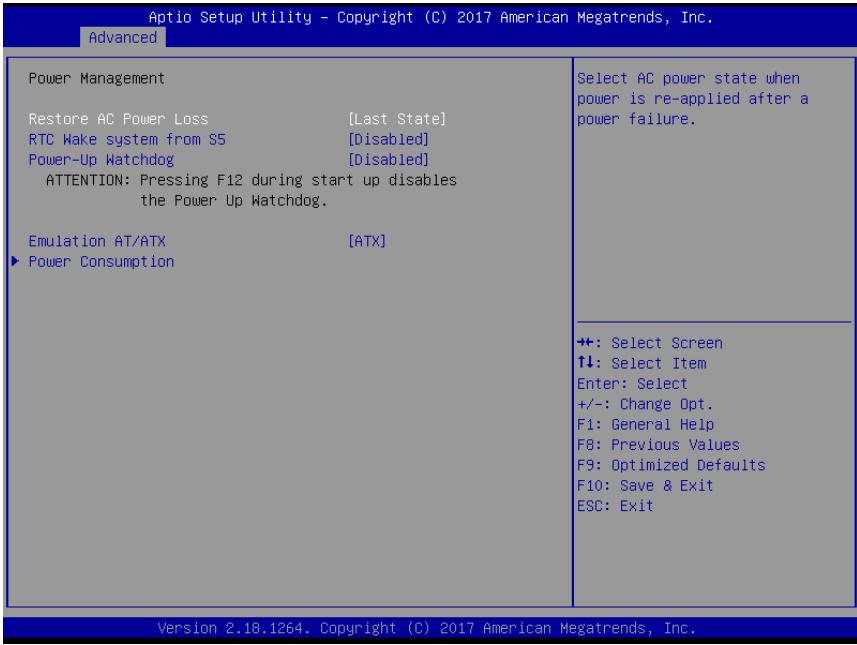Click F9: Optimized Defaults hint
Screen dimensions: 857x645
click(x=671, y=465)
